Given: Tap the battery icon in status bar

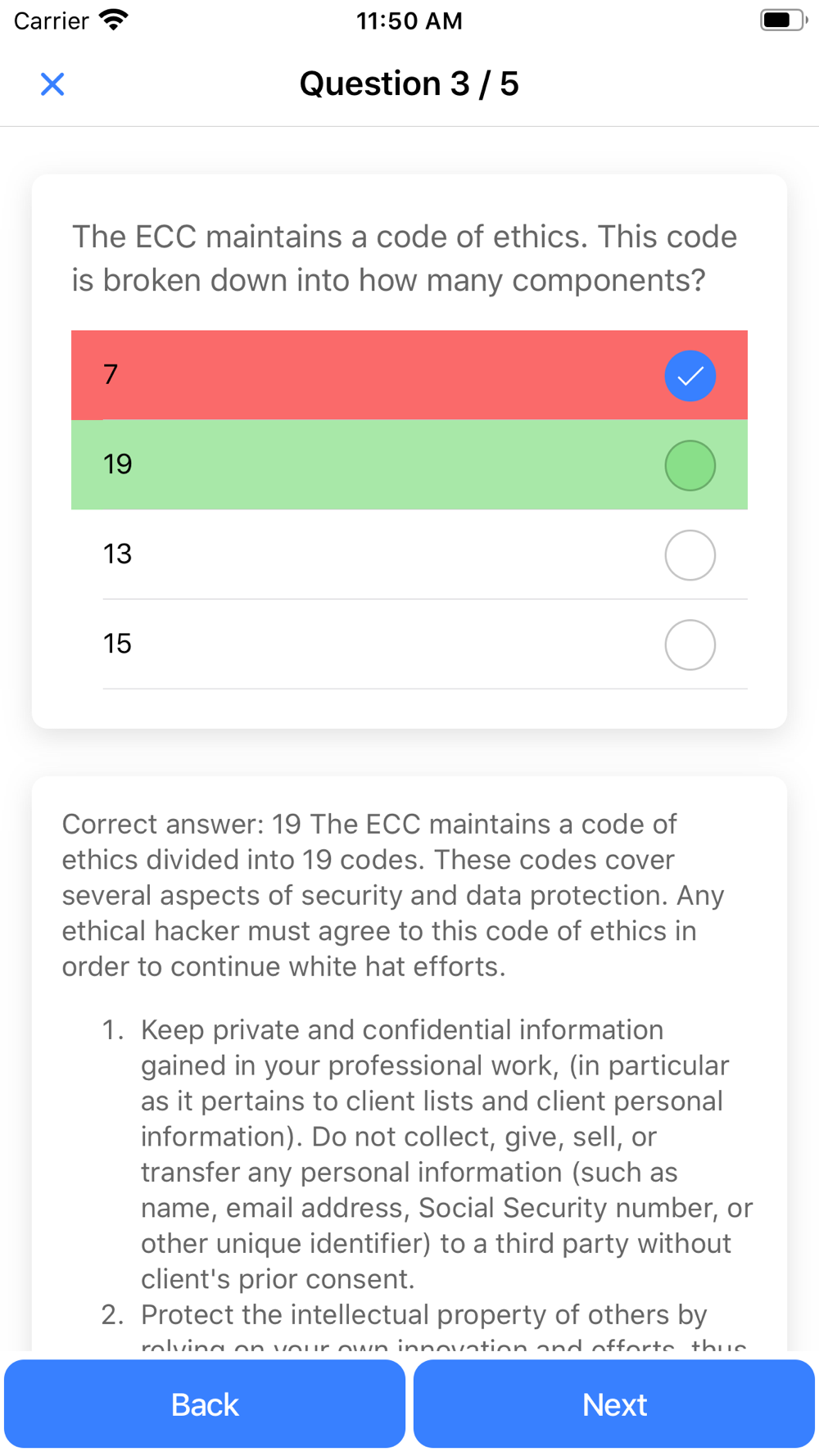Looking at the screenshot, I should point(783,20).
